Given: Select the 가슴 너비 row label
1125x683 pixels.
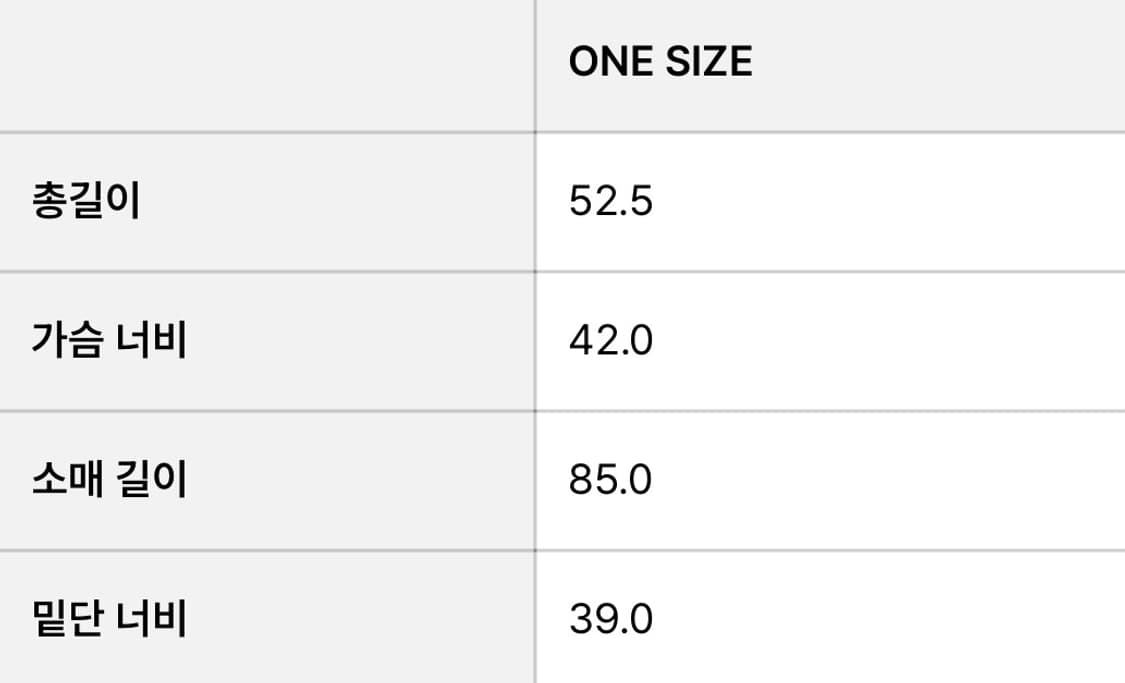Looking at the screenshot, I should coord(109,341).
